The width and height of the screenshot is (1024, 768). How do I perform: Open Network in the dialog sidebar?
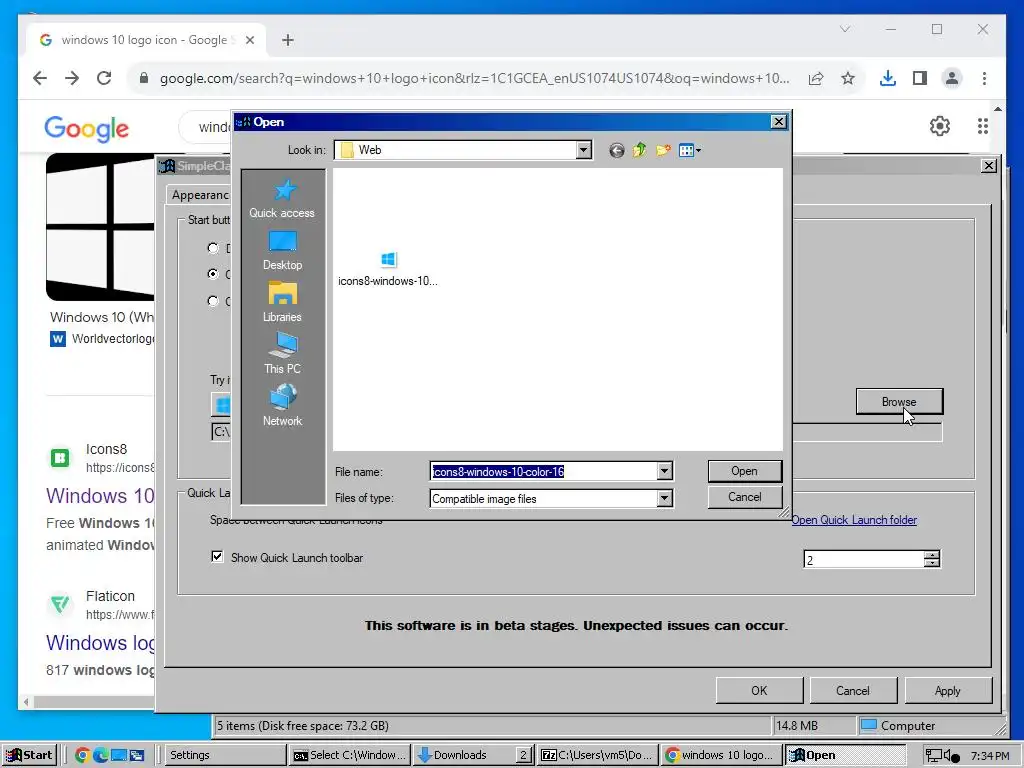point(282,406)
